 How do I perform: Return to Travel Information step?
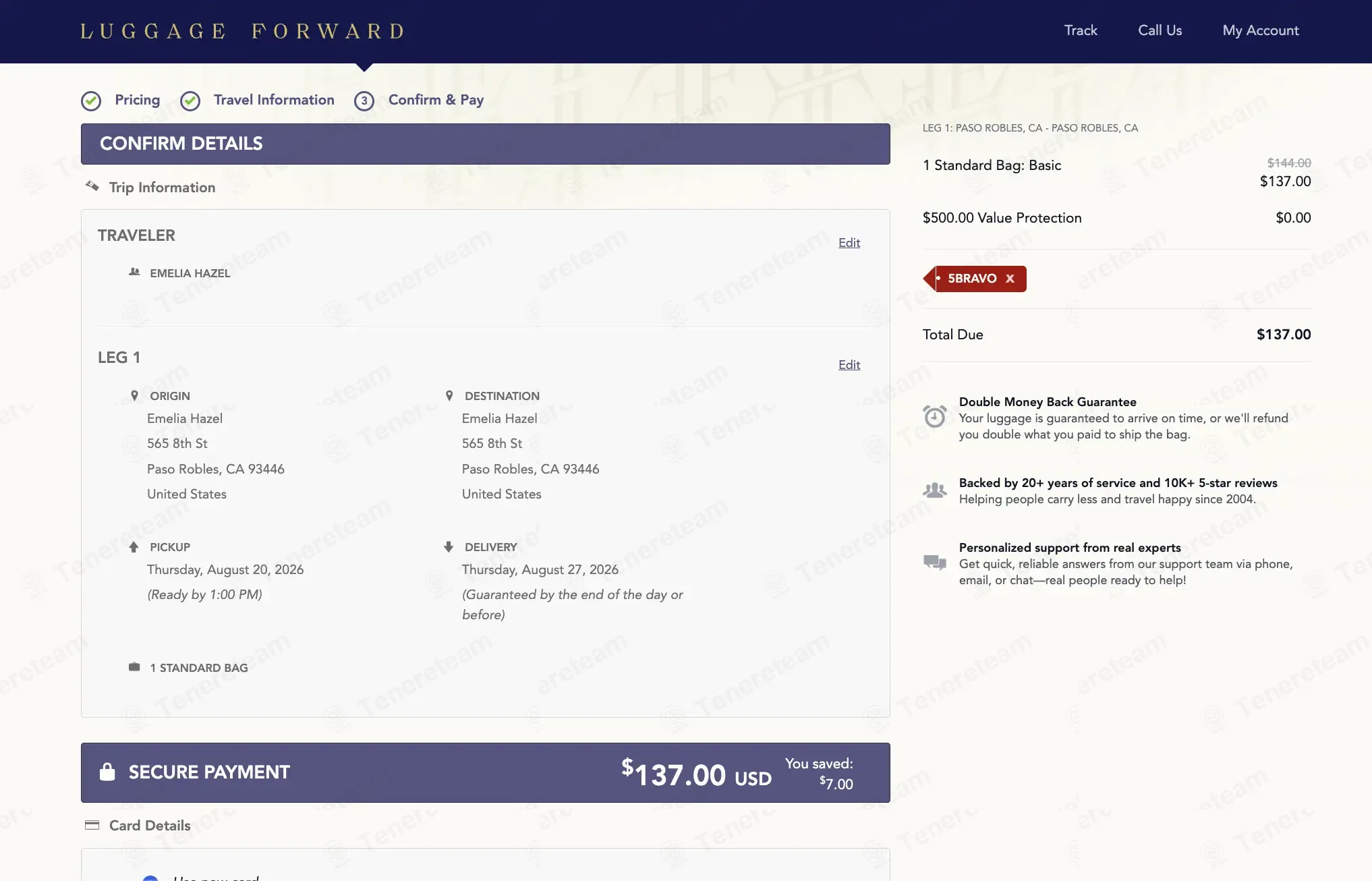click(274, 100)
